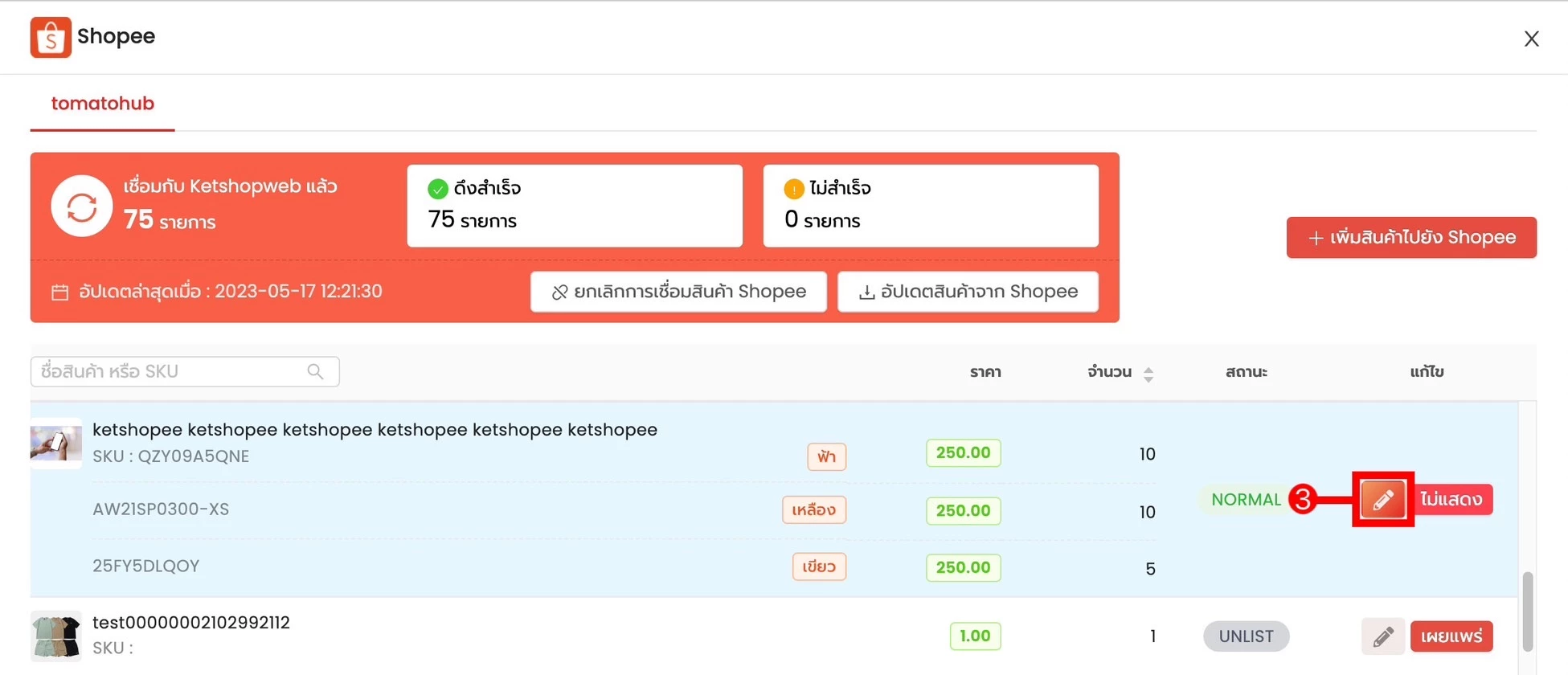This screenshot has height=675, width=1568.
Task: Edit test00000002102992112 with pencil icon
Action: (1382, 636)
